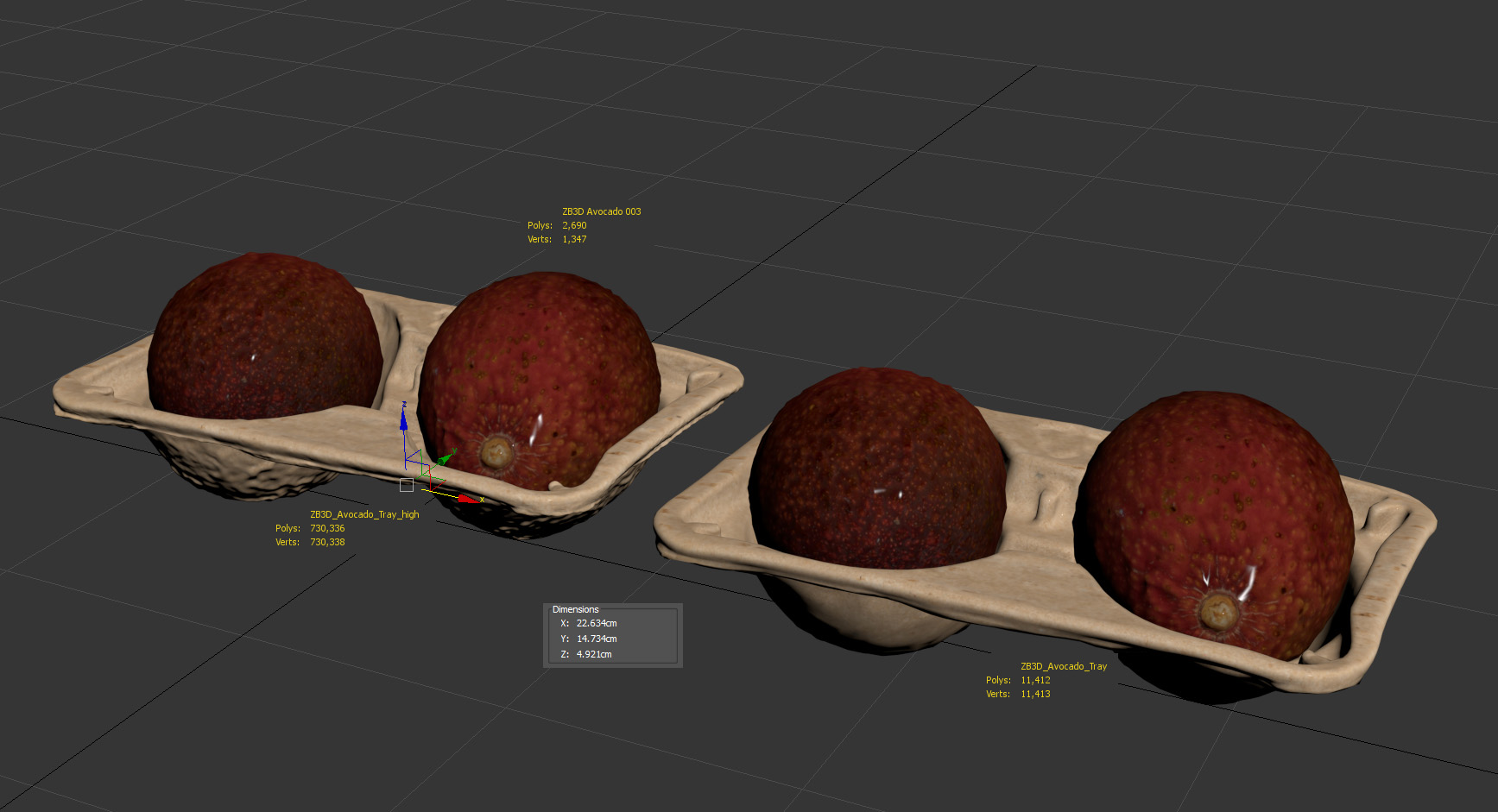Click the Dimensions Z value 4.921cm

click(x=593, y=654)
